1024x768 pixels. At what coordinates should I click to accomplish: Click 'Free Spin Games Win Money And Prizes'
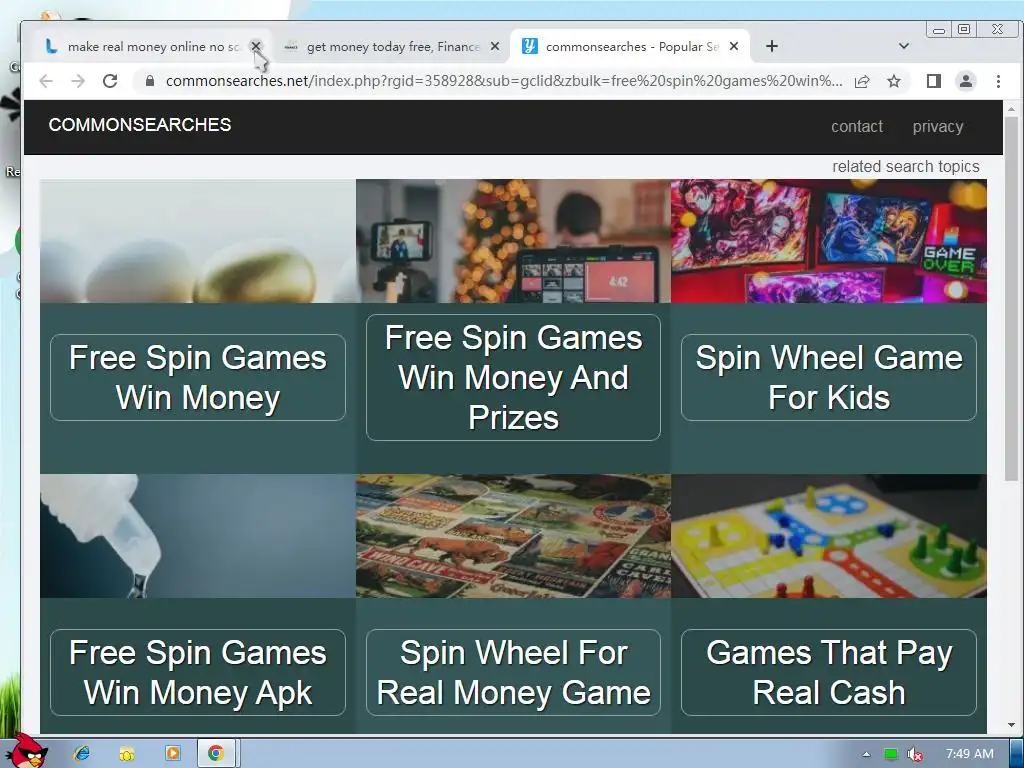point(513,377)
